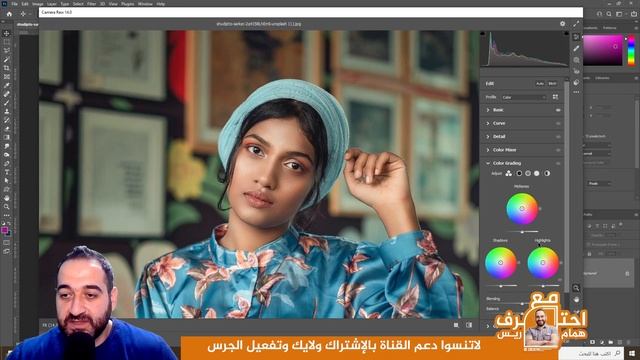This screenshot has width=640, height=360.
Task: Select Global color grading mode
Action: 547,173
